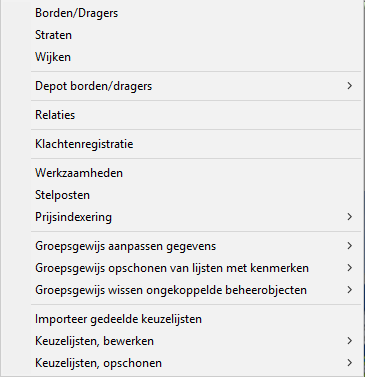Expand arrow for Groepsgewijs aanpassen gegevens
The width and height of the screenshot is (365, 377).
[x=349, y=246]
